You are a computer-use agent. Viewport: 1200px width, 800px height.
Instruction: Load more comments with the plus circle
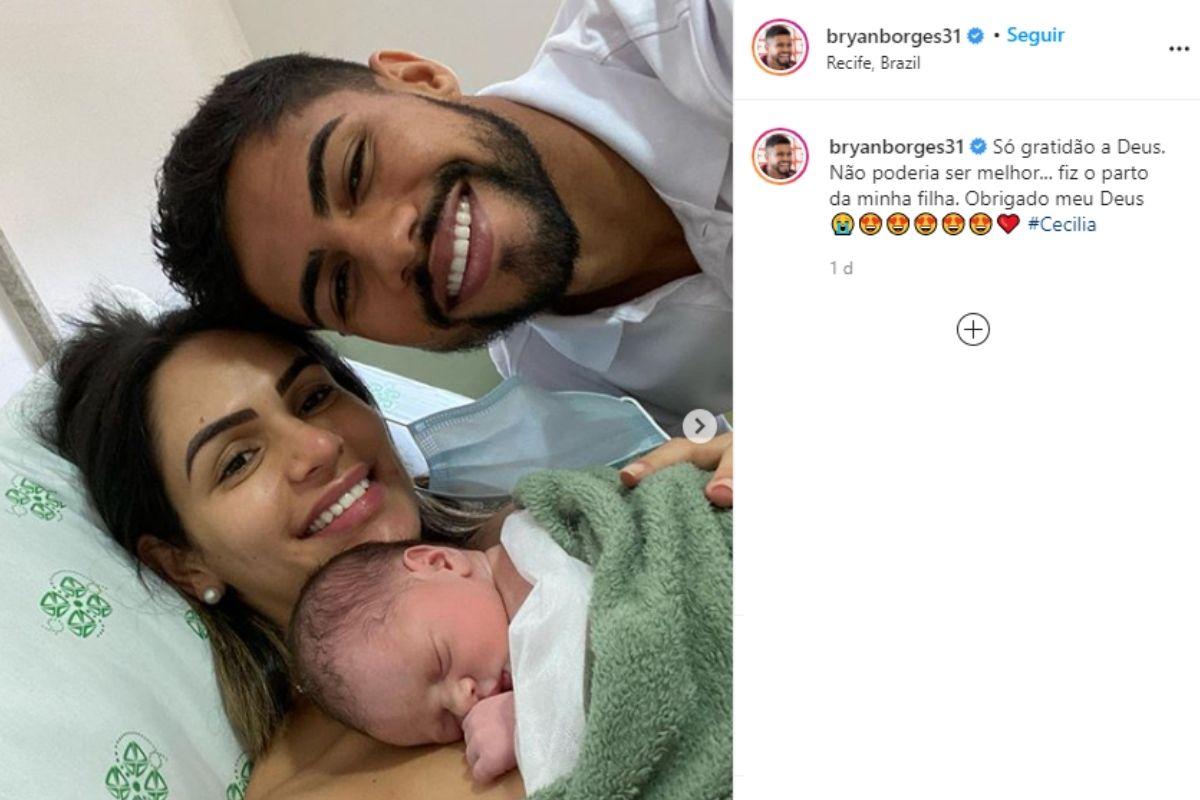pos(973,330)
